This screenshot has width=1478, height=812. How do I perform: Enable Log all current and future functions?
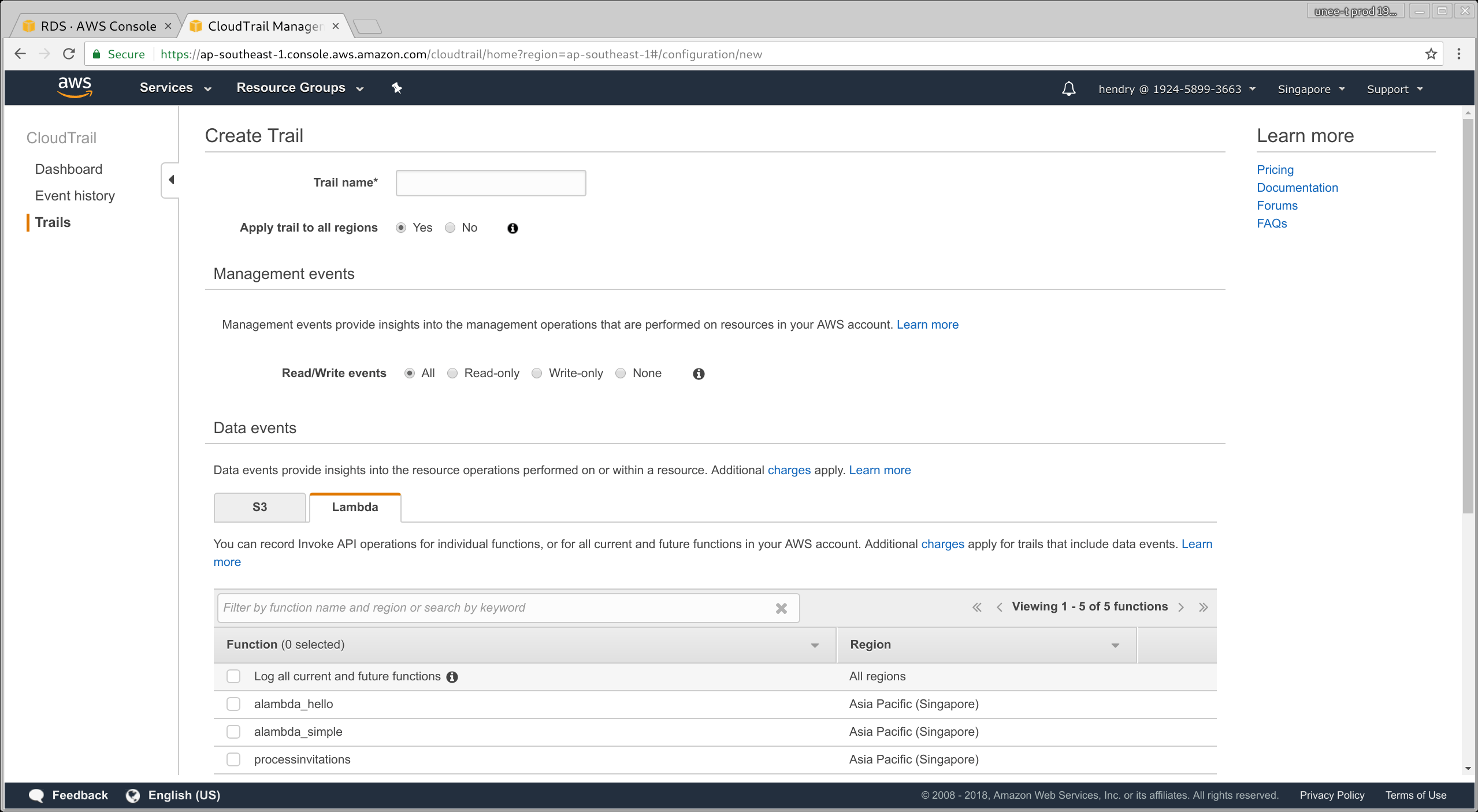pyautogui.click(x=233, y=676)
